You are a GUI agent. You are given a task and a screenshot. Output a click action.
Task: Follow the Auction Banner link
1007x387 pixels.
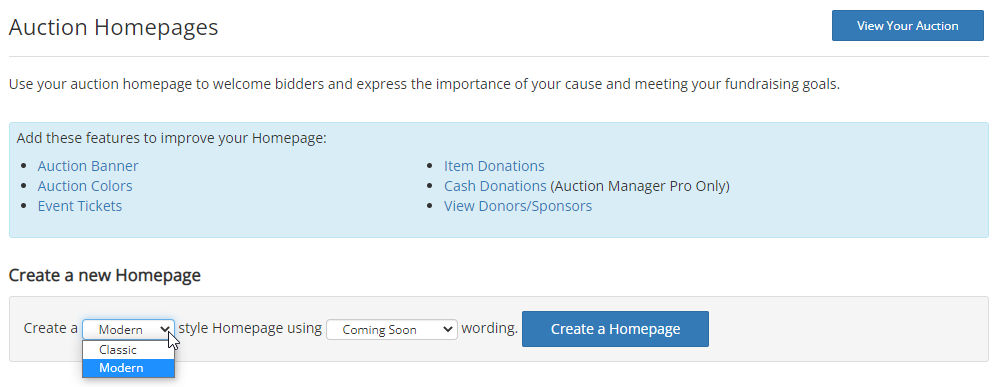[88, 166]
